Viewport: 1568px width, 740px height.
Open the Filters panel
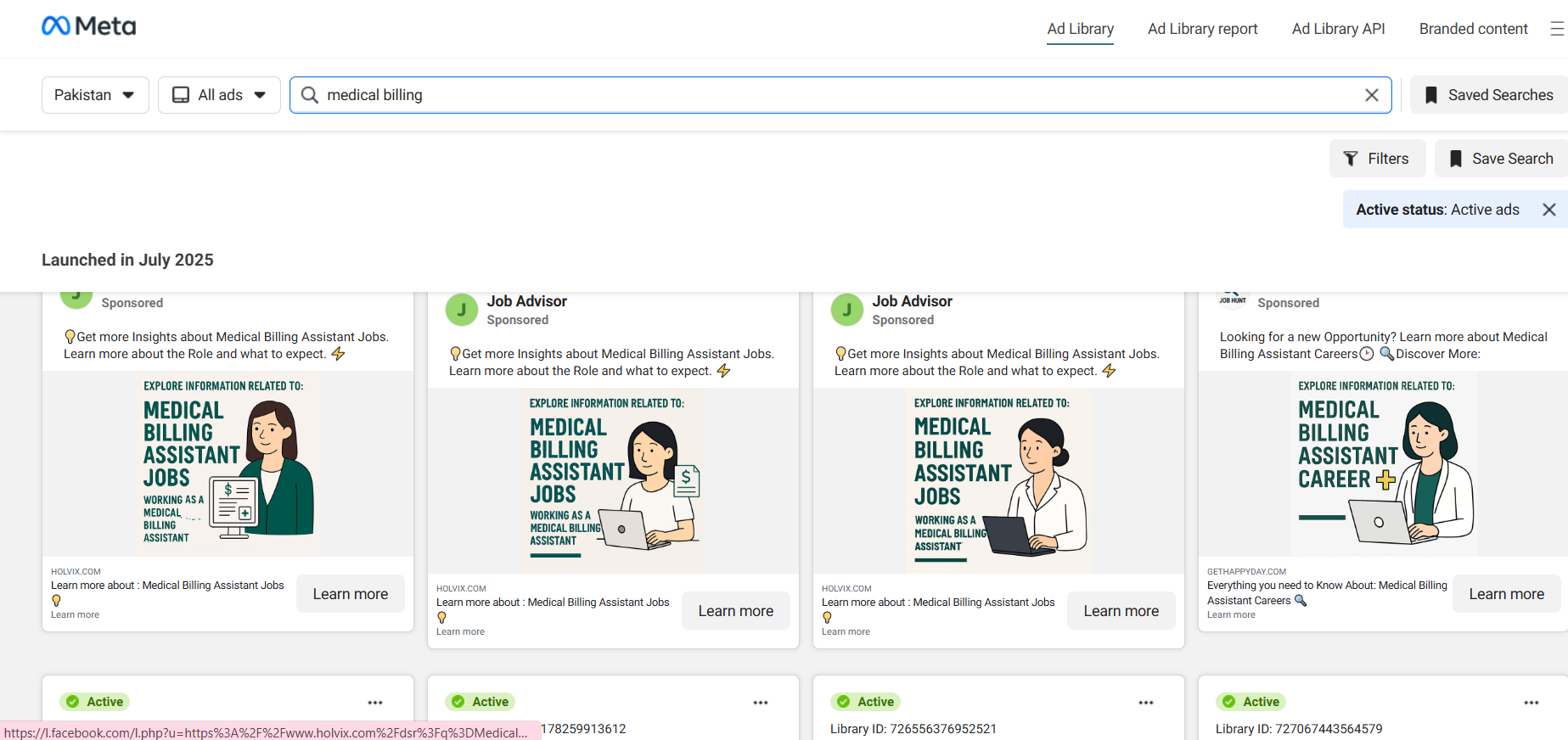pyautogui.click(x=1376, y=159)
